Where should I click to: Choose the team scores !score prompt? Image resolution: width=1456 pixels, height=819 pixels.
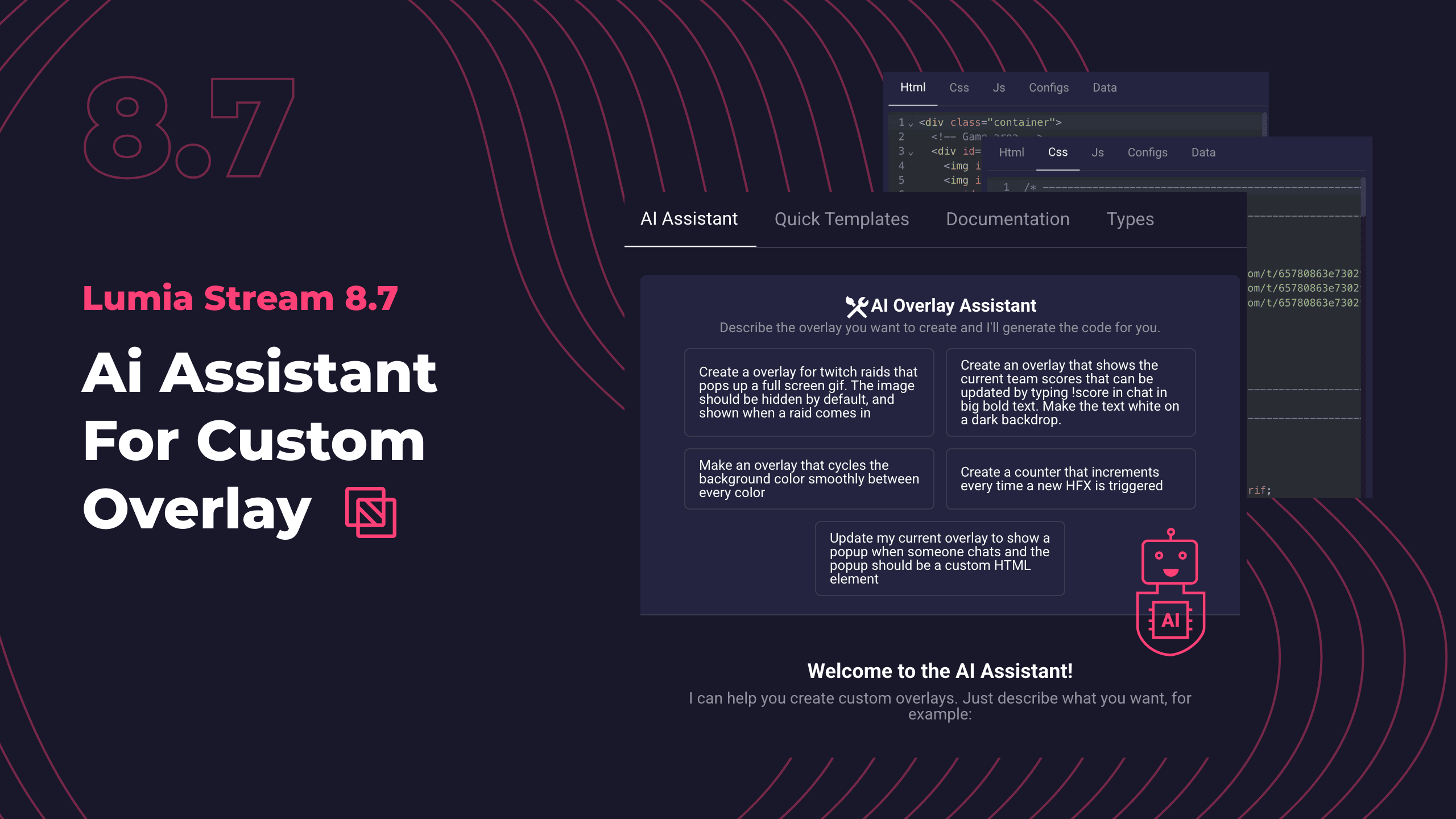click(1070, 392)
